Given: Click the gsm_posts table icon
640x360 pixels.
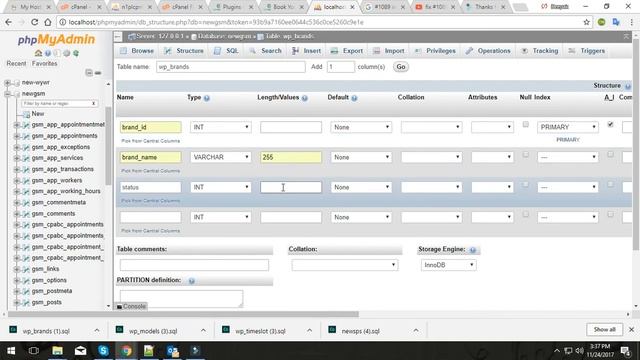Looking at the screenshot, I should coord(26,303).
